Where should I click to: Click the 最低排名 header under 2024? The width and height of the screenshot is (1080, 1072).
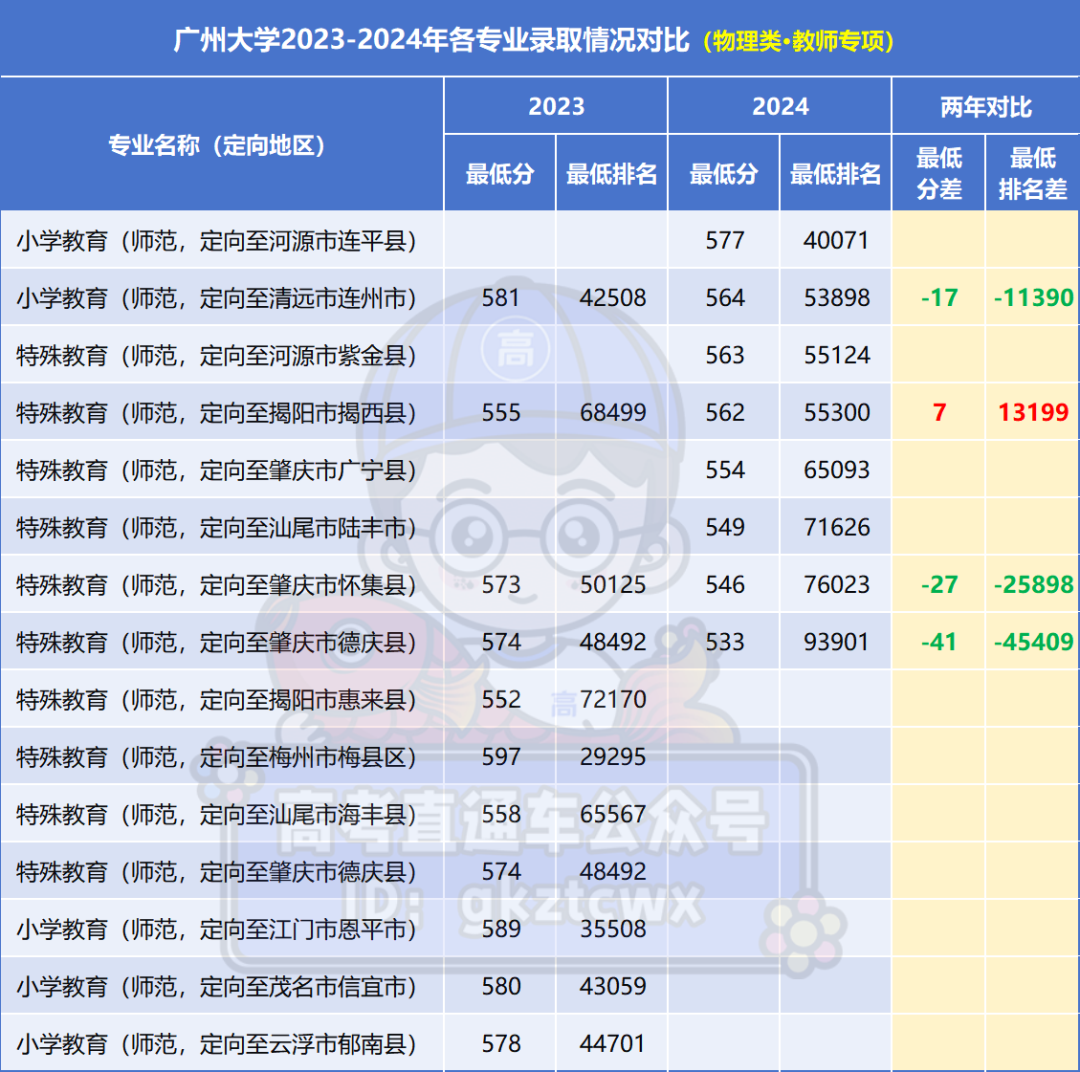pos(834,172)
